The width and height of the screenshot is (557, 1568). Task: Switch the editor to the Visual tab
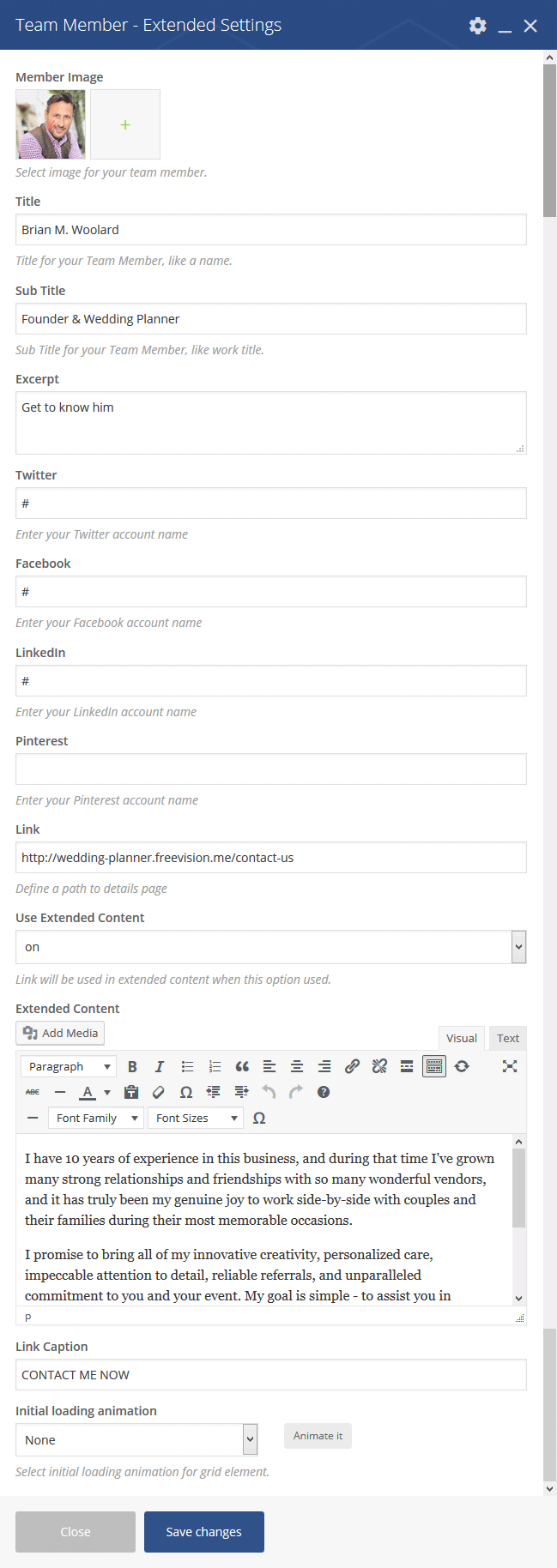[462, 1038]
